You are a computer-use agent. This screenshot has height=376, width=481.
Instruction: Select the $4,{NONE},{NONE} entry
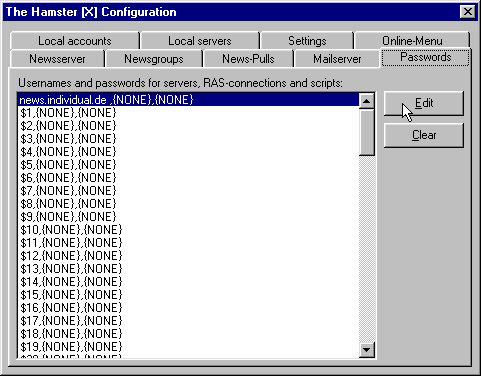188,152
